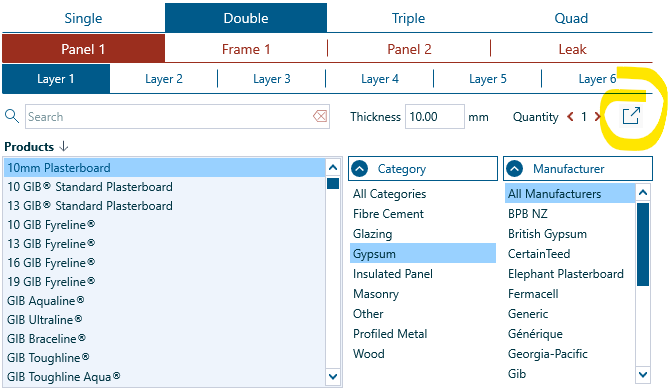Viewport: 669px width, 391px height.
Task: Choose 'Fibre Cement' category
Action: pos(423,213)
